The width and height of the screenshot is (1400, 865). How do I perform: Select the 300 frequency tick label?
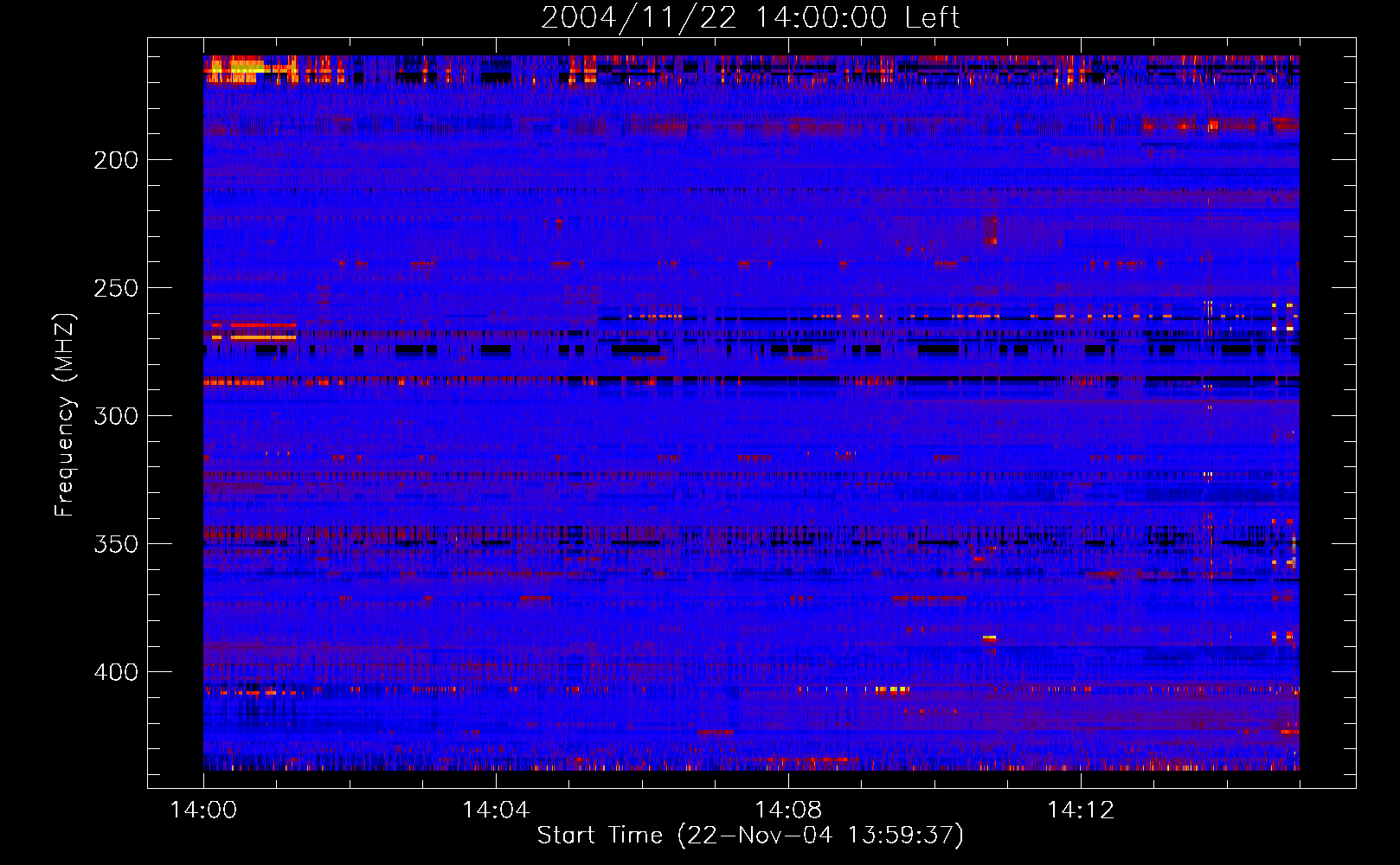click(x=116, y=416)
